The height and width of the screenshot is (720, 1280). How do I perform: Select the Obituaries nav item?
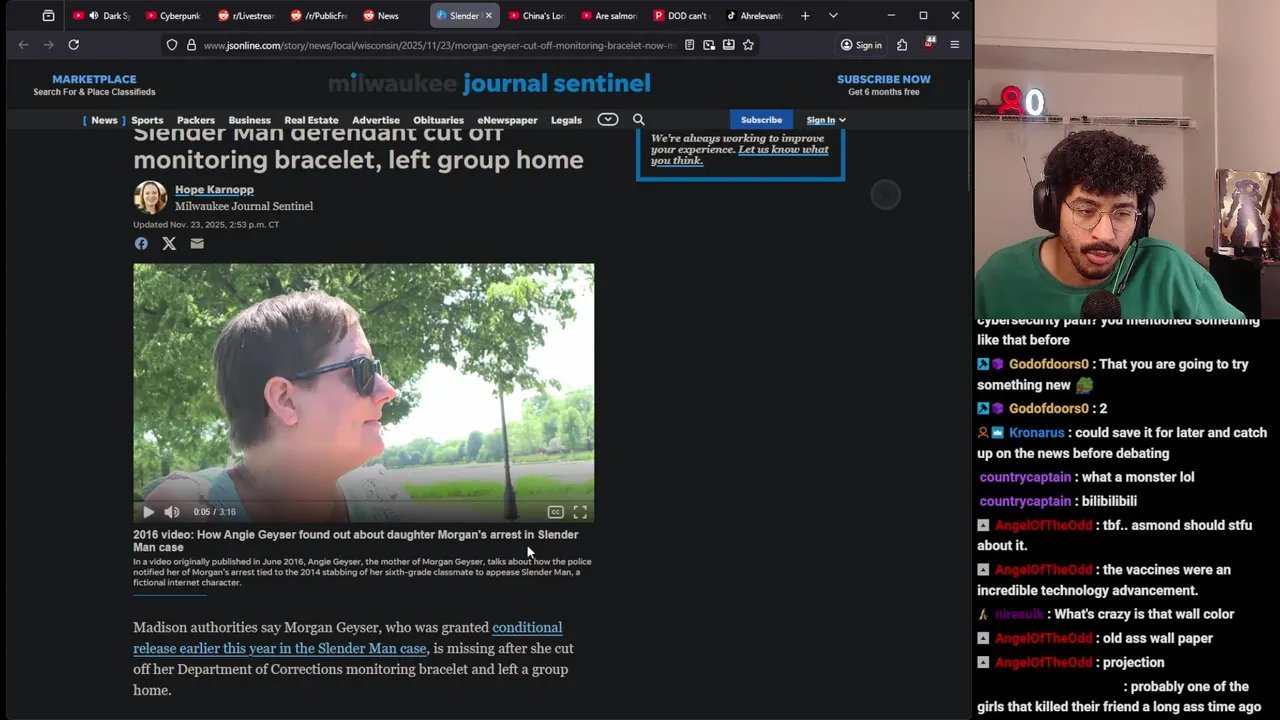438,120
